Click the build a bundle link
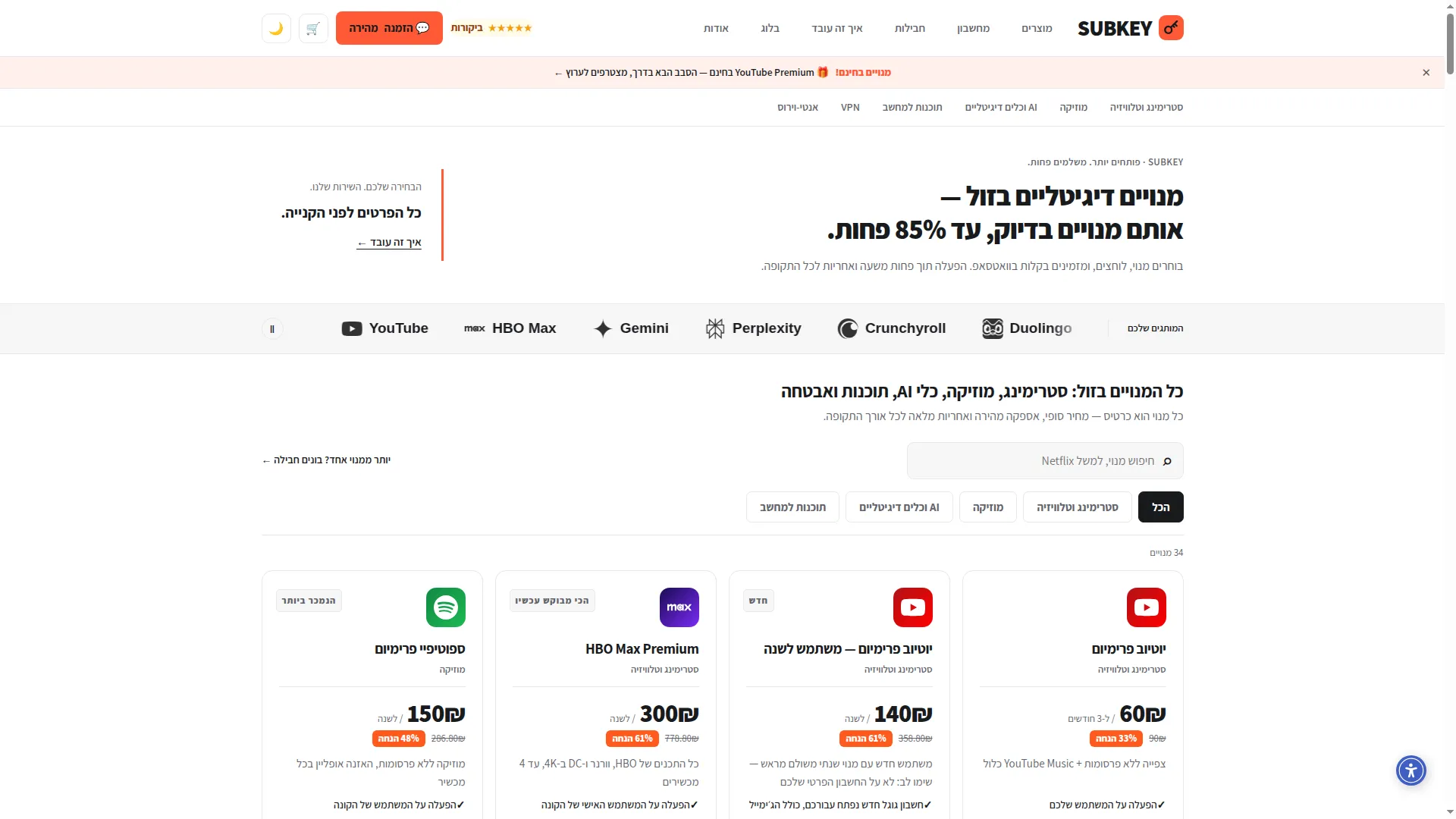1456x819 pixels. pos(326,460)
